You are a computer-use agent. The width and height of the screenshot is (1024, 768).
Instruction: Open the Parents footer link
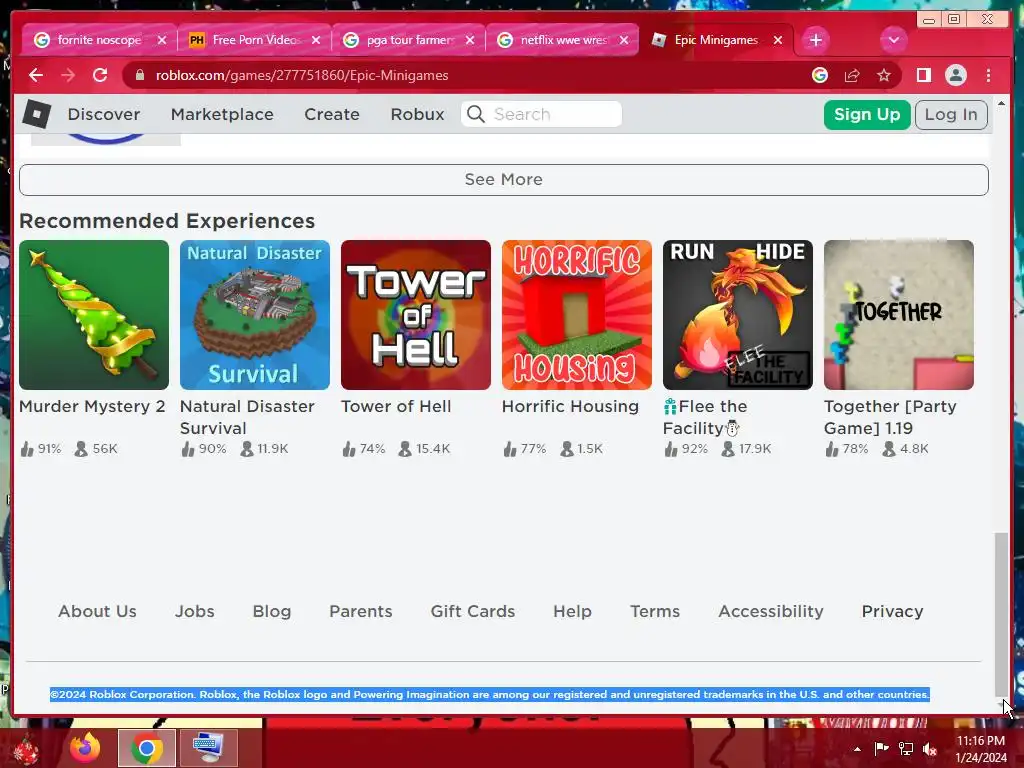pos(360,611)
